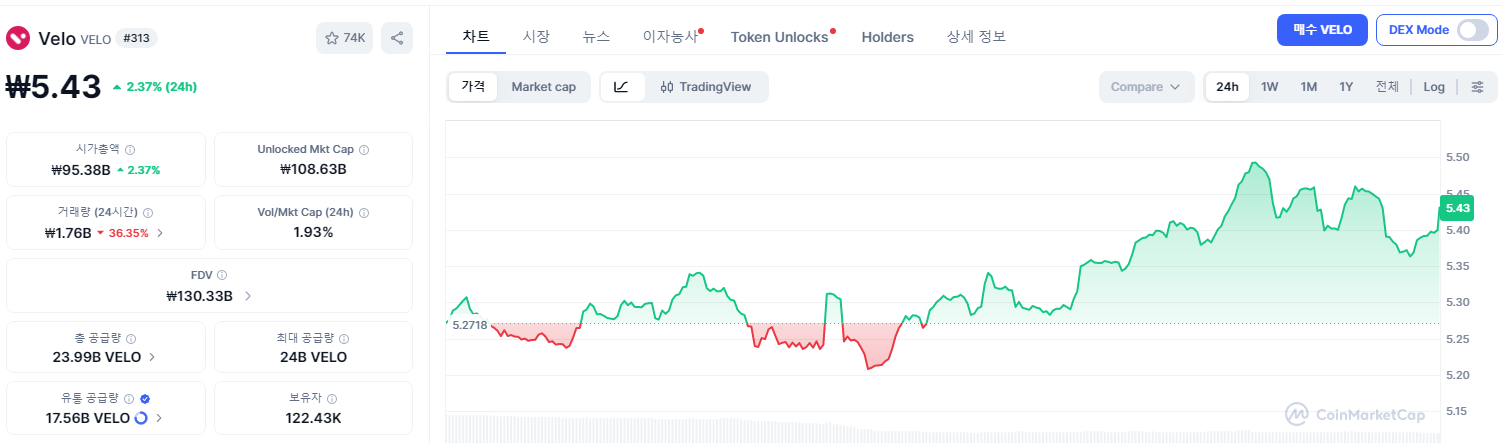The image size is (1502, 443).
Task: Click info icon next to FDV
Action: point(222,275)
